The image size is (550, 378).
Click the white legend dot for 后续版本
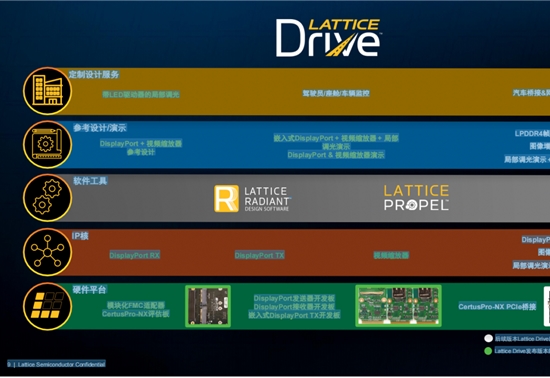tap(488, 338)
